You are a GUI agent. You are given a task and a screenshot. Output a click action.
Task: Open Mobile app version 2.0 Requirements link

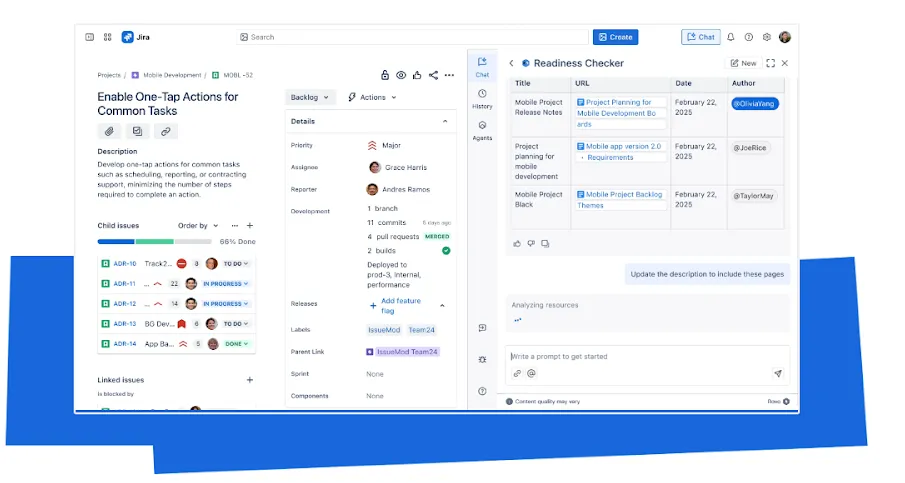(x=620, y=152)
